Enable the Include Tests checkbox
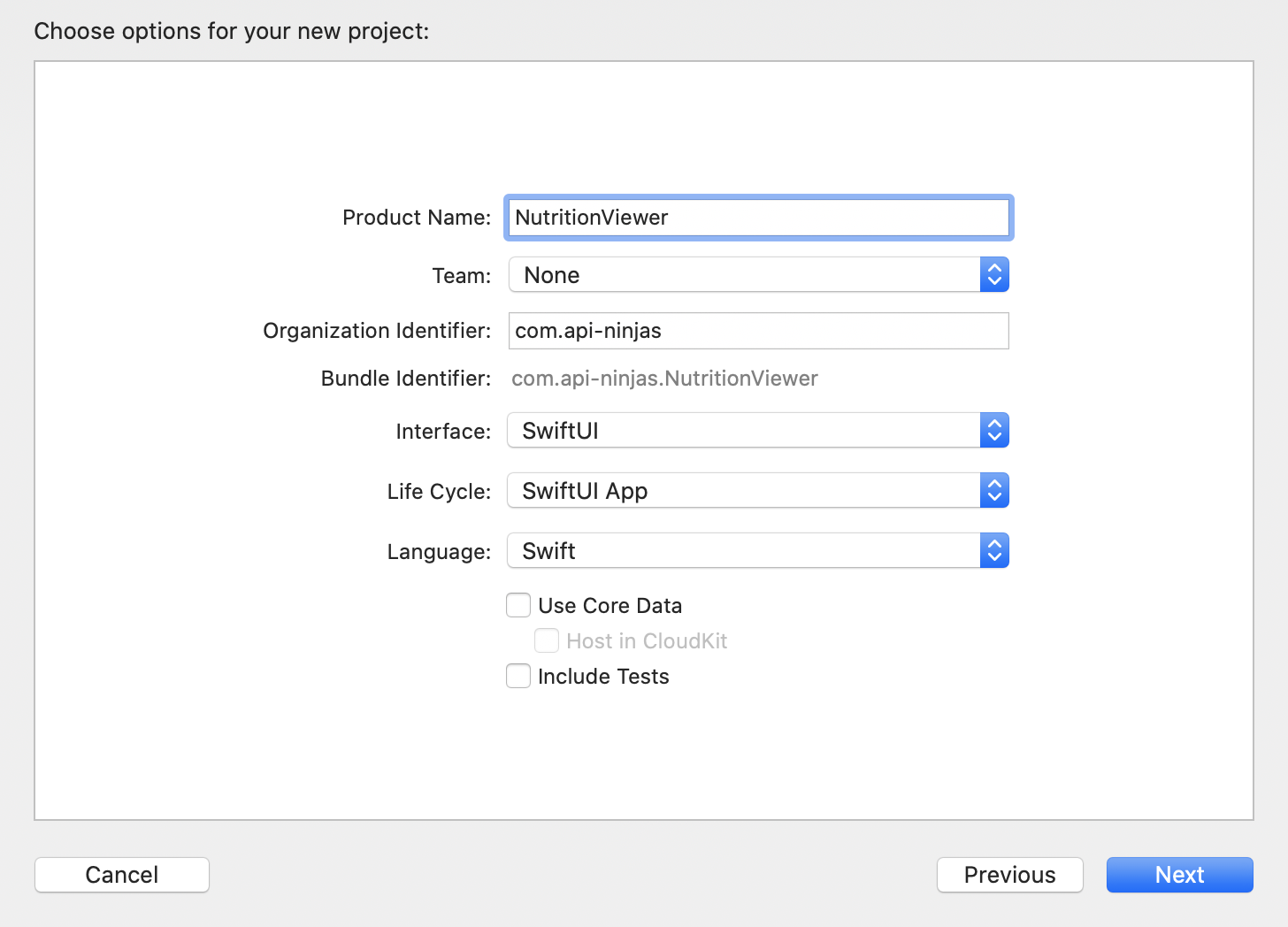This screenshot has height=927, width=1288. tap(518, 676)
